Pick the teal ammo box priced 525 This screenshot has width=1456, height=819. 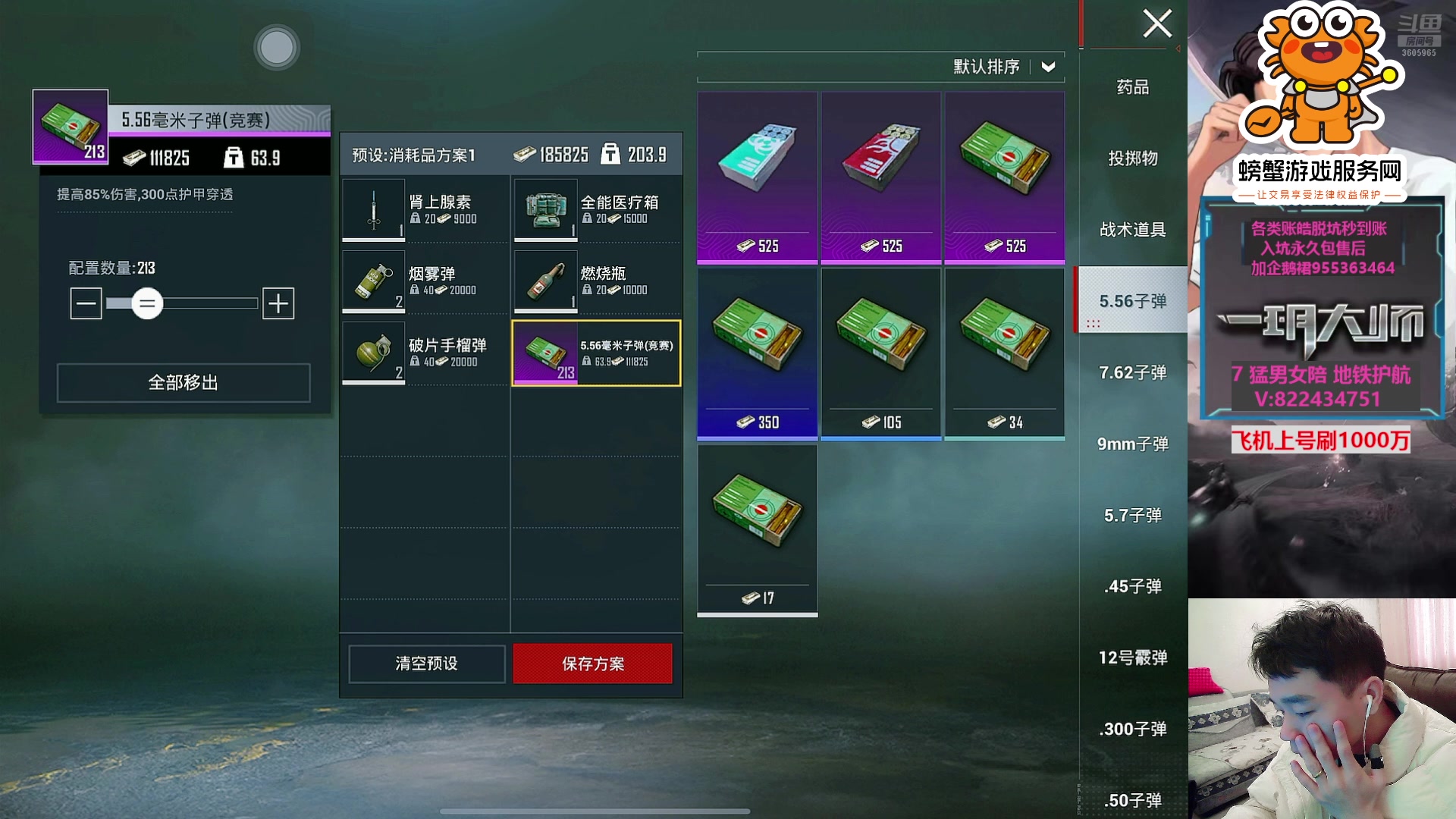pos(758,177)
